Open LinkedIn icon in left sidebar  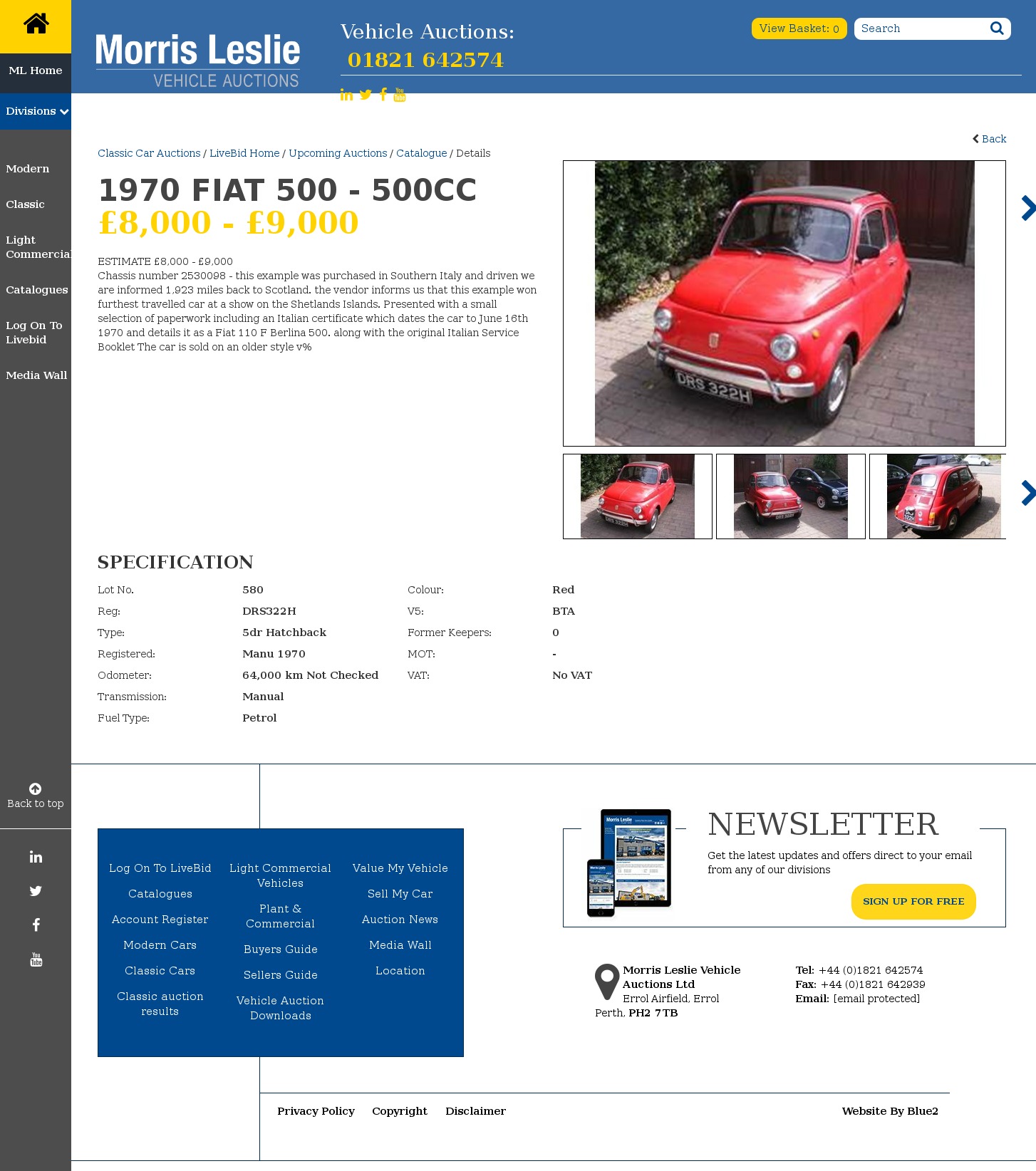[36, 857]
